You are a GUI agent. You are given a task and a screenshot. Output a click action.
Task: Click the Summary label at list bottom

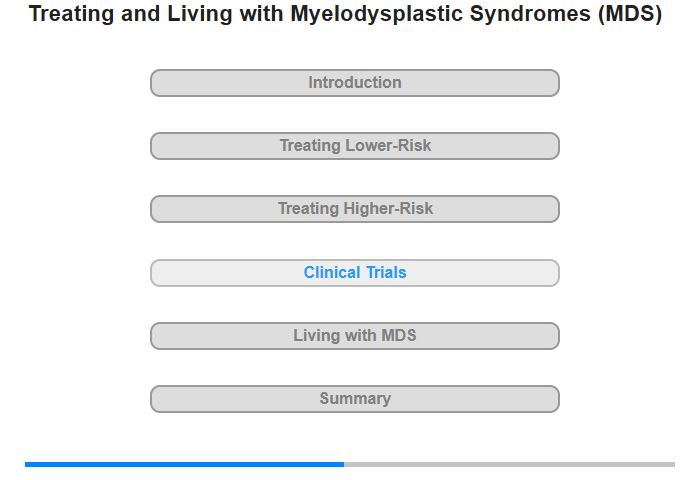[355, 398]
